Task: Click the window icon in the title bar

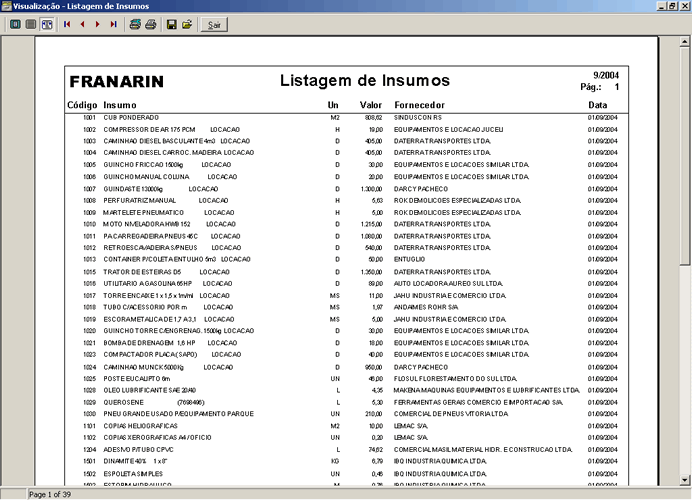Action: coord(6,6)
